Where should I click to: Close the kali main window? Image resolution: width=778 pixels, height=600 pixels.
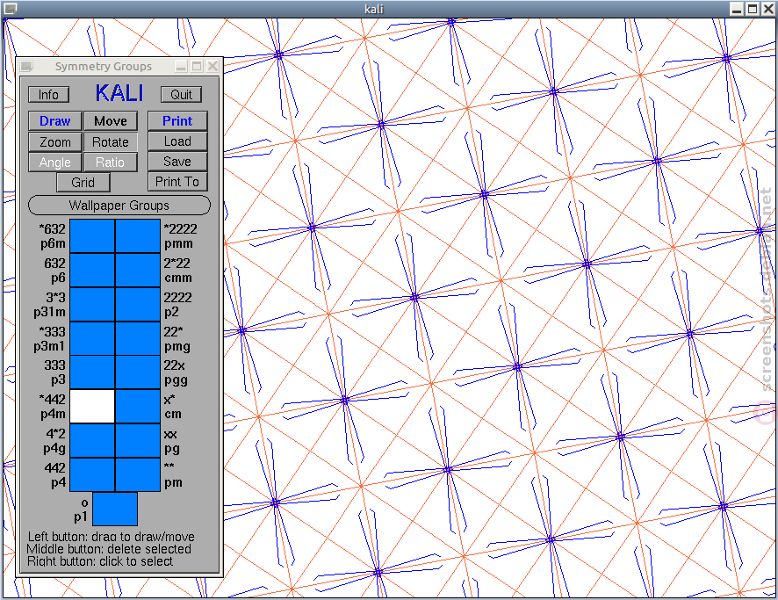coord(768,8)
